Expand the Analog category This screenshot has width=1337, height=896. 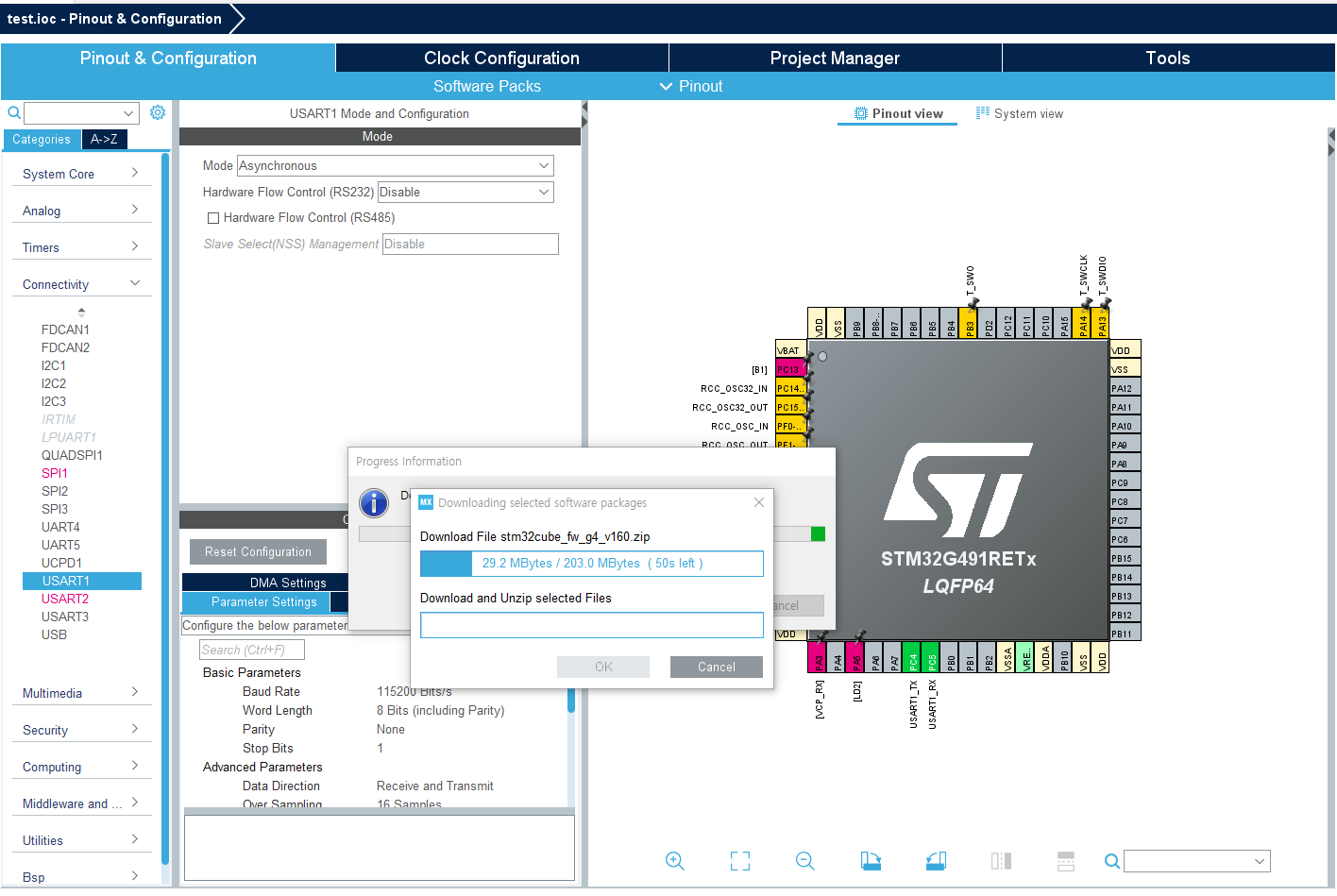click(81, 211)
